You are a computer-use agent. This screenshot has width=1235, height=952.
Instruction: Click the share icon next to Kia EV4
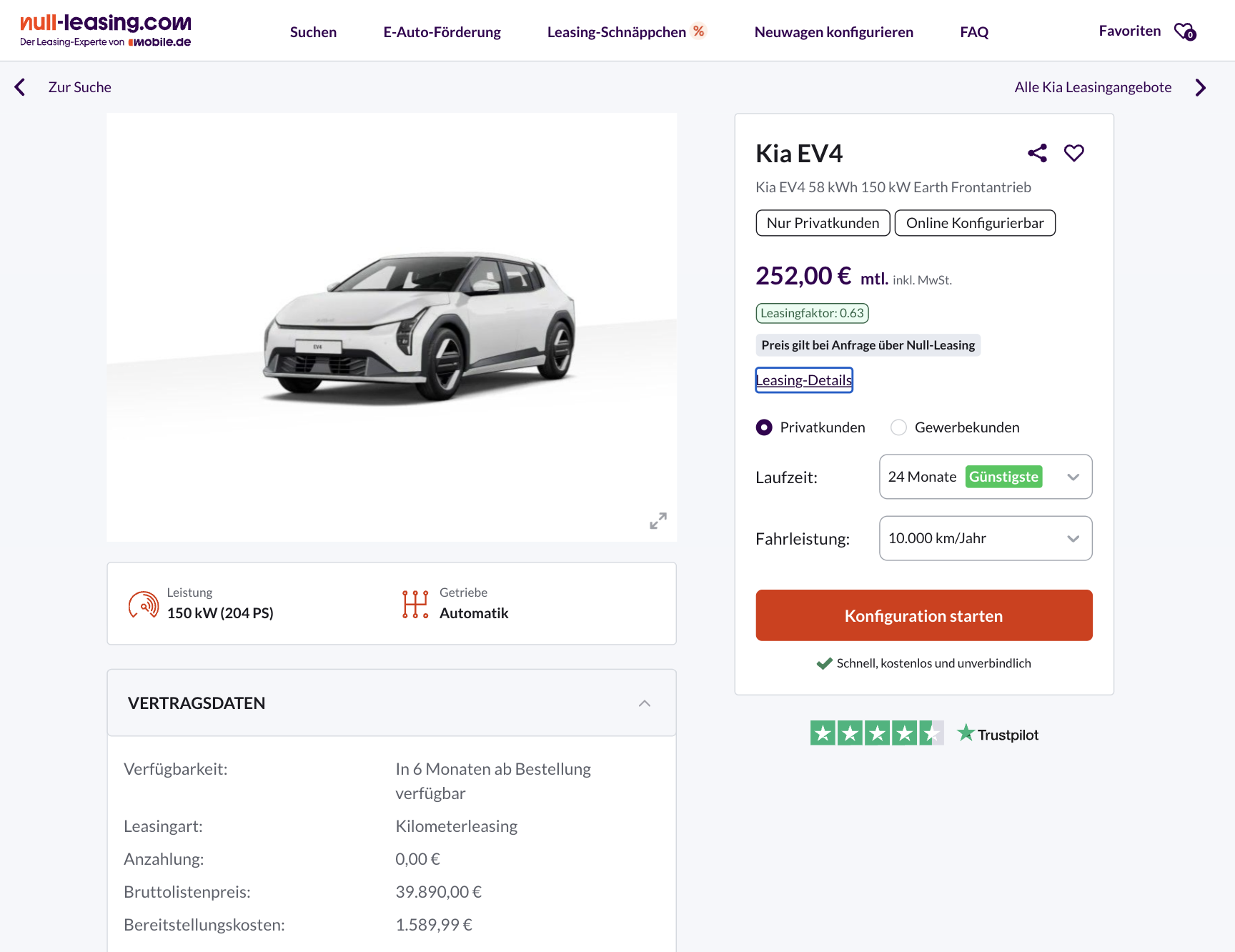click(1037, 153)
